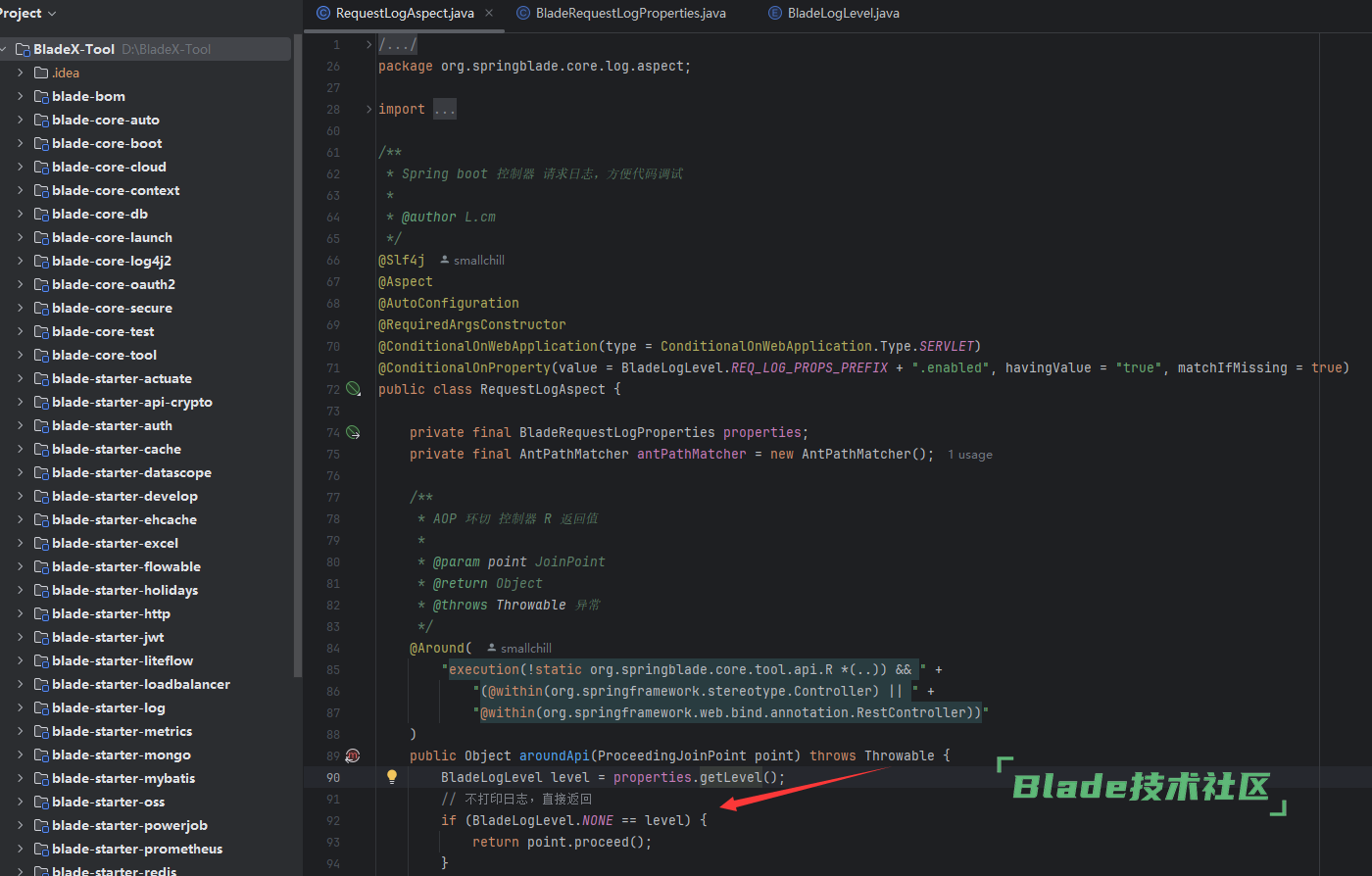Click the author icon beside smallchill on line 66
The height and width of the screenshot is (876, 1372).
[445, 260]
